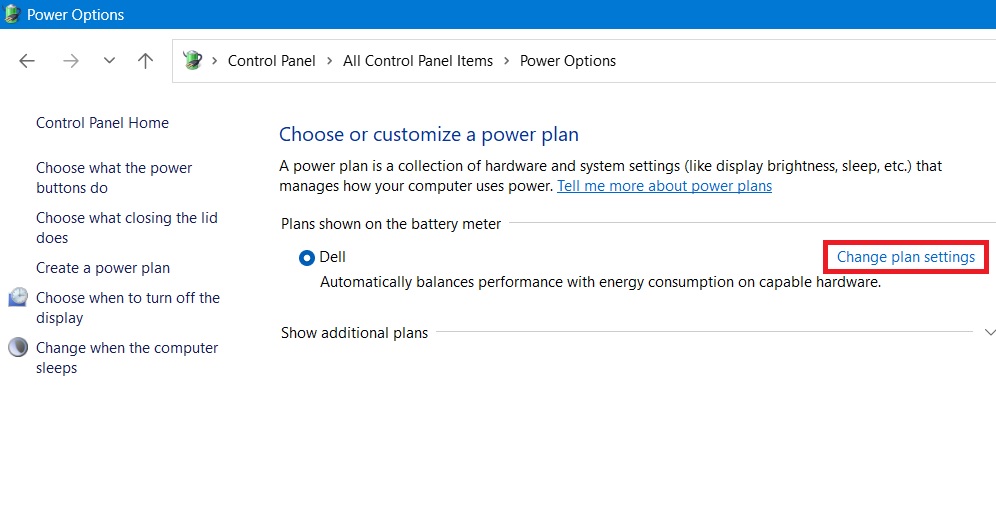Click 'Plans shown on the battery meter' heading
Viewport: 996px width, 530px height.
(391, 224)
